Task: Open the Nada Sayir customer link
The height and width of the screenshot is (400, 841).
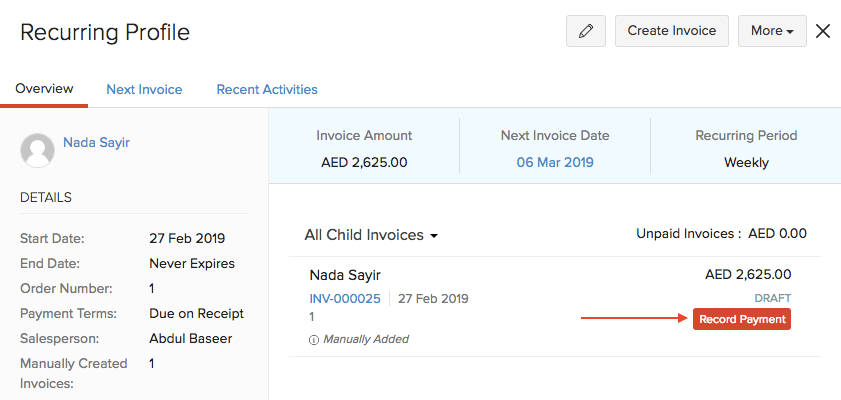Action: click(96, 143)
